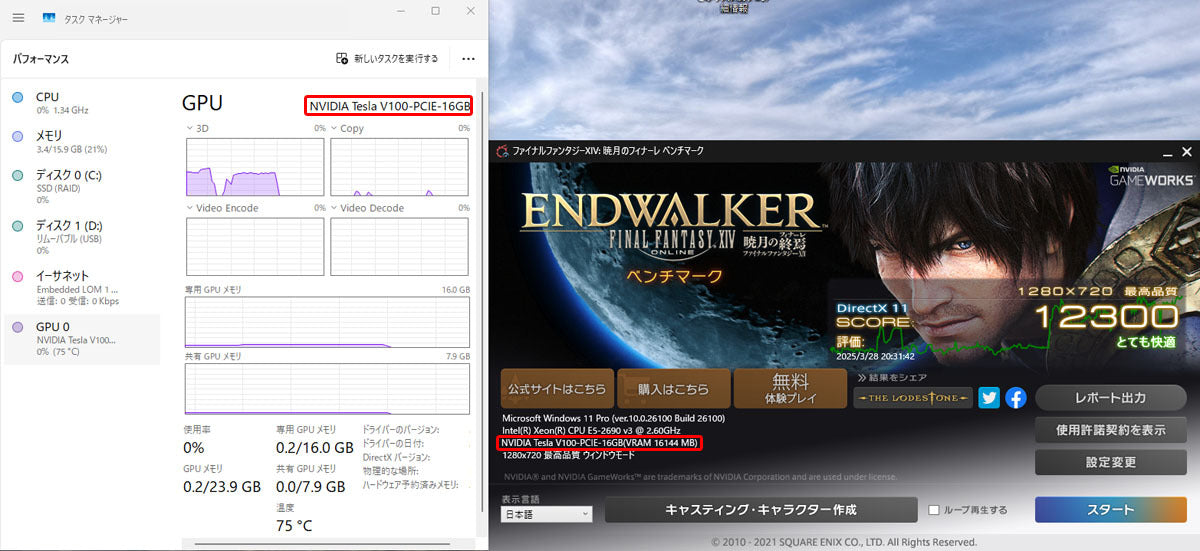Viewport: 1200px width, 551px height.
Task: Click the レポート出力 button
Action: click(1110, 398)
